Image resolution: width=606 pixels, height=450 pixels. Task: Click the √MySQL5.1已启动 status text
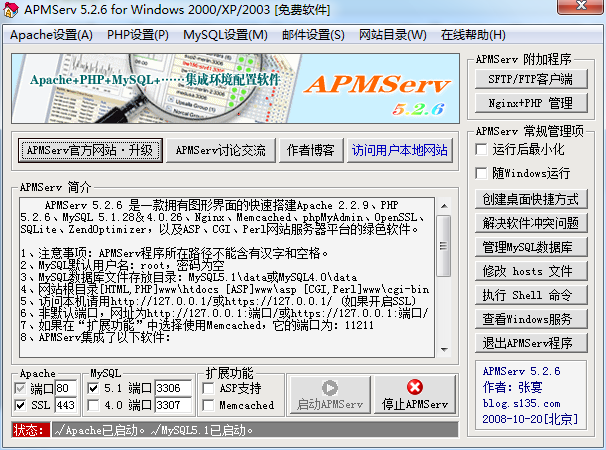pyautogui.click(x=201, y=430)
